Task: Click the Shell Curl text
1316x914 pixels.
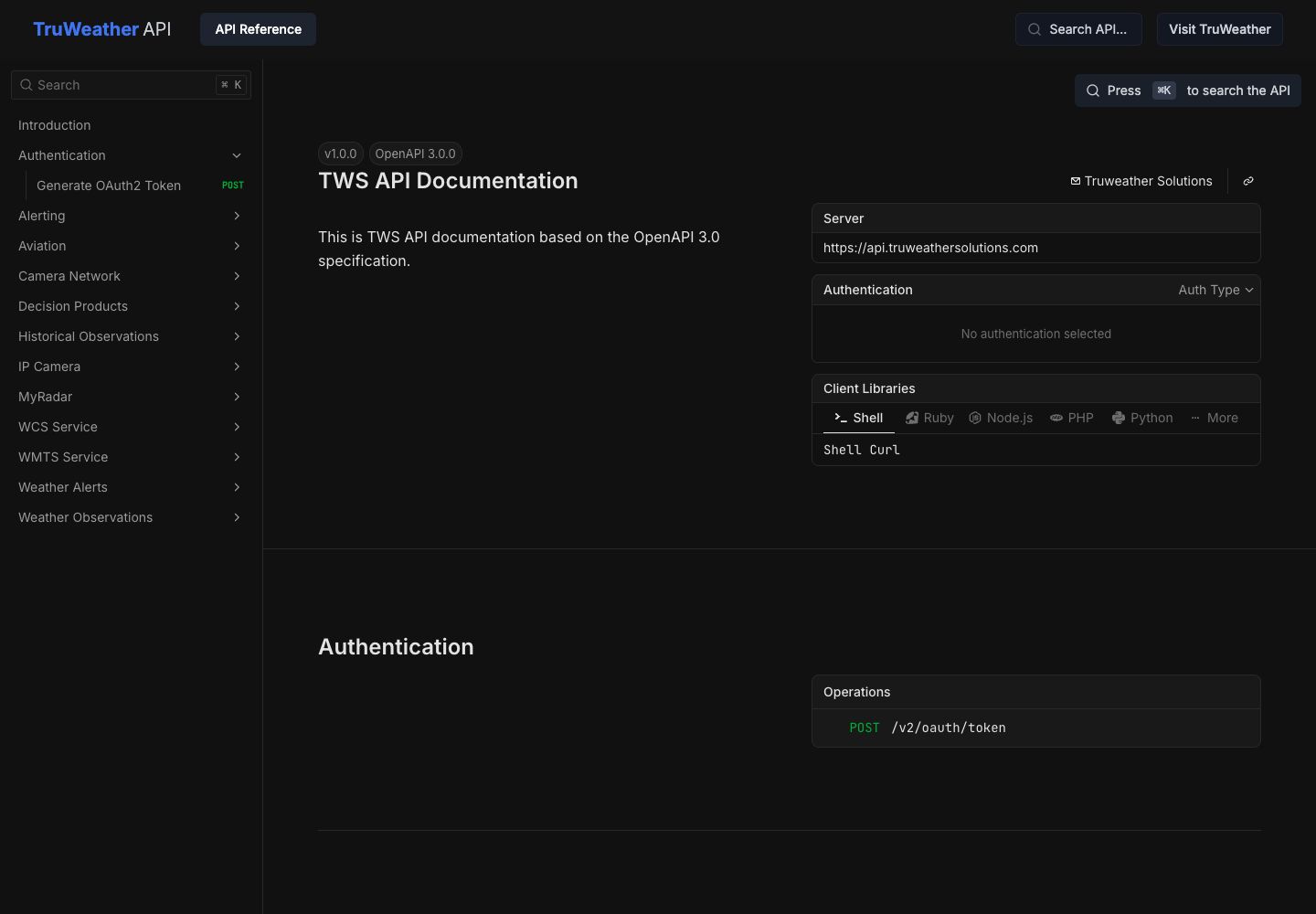Action: point(862,450)
